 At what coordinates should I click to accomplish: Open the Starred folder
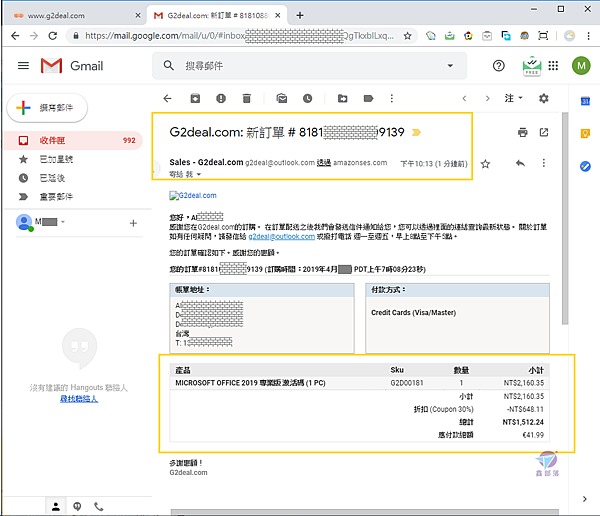(x=56, y=159)
